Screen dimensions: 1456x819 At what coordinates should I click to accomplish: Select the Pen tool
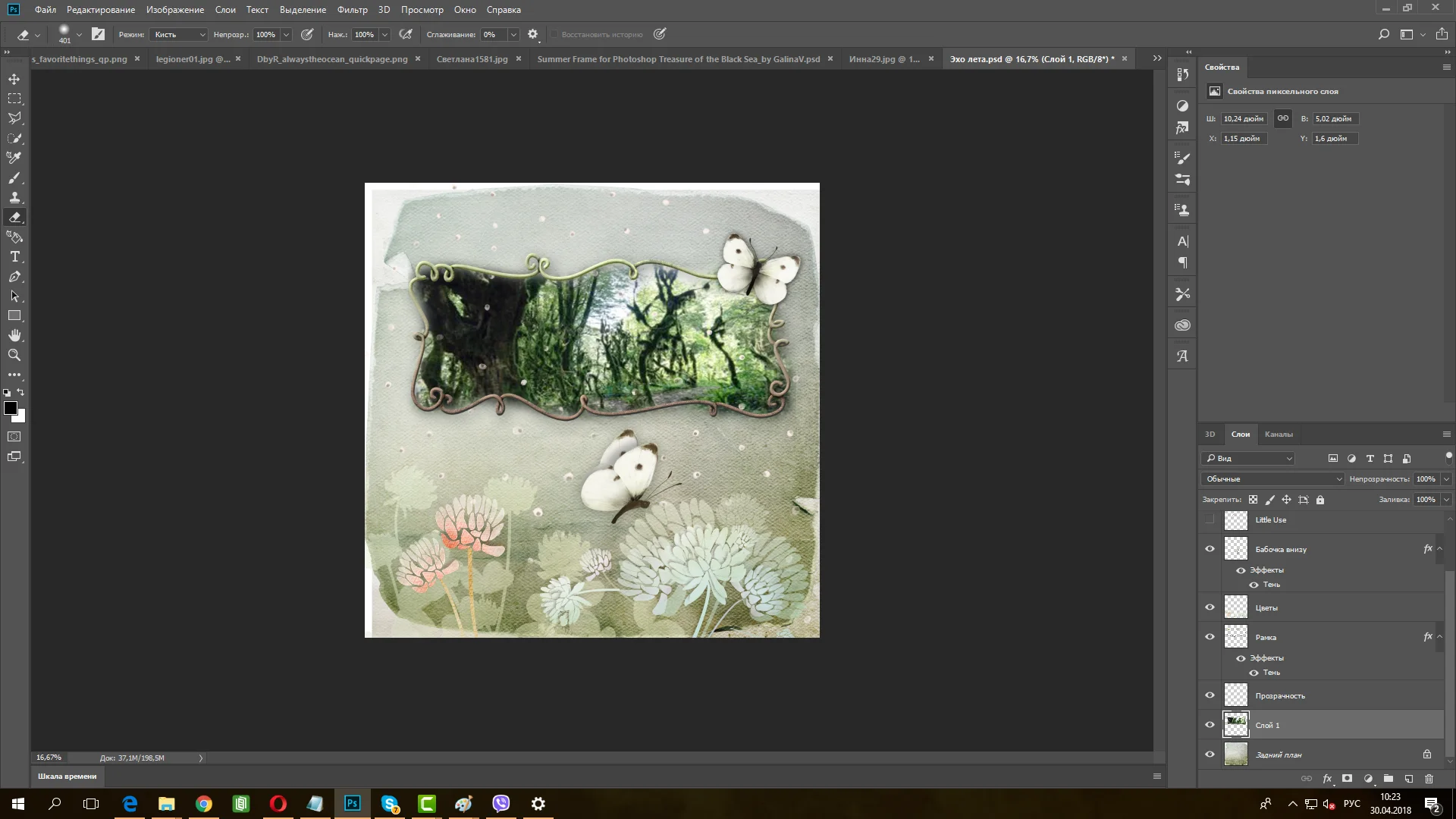point(14,277)
